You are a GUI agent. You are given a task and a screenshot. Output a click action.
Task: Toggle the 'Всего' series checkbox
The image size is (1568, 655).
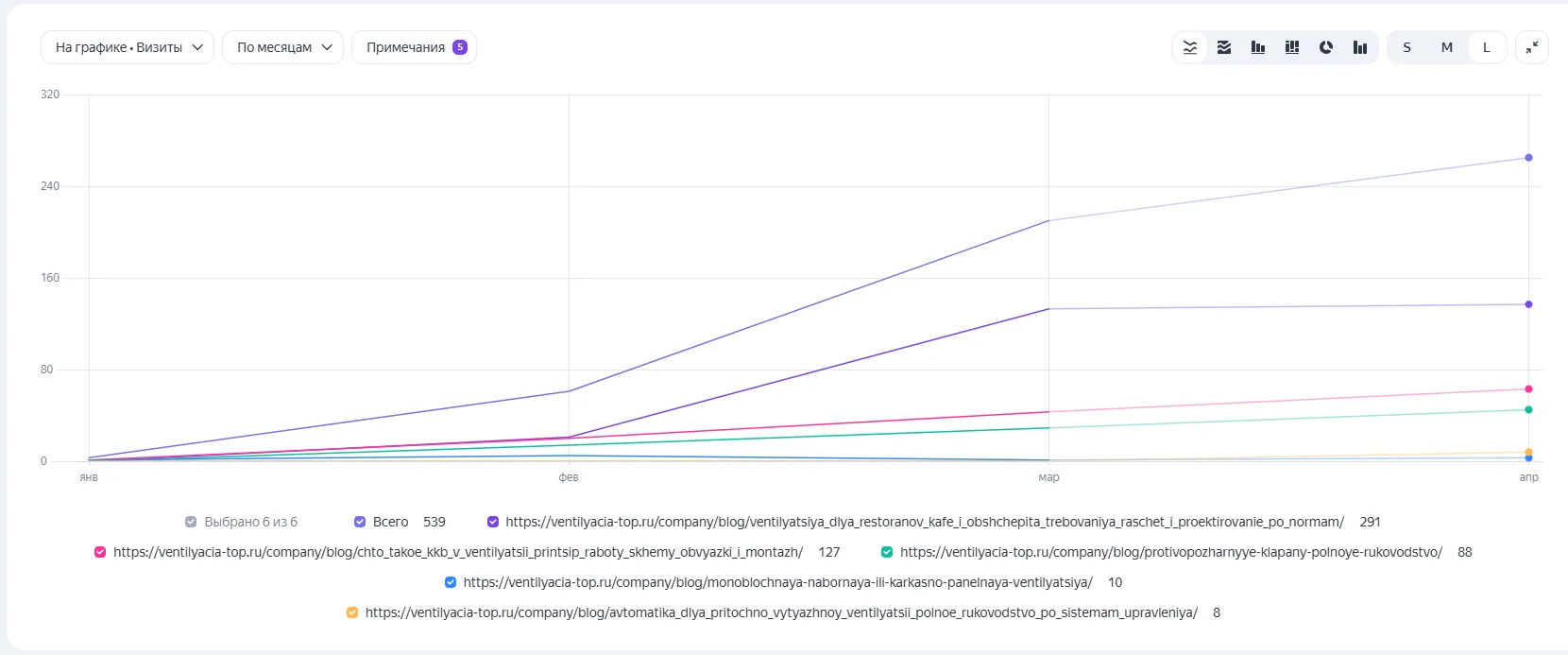[360, 522]
